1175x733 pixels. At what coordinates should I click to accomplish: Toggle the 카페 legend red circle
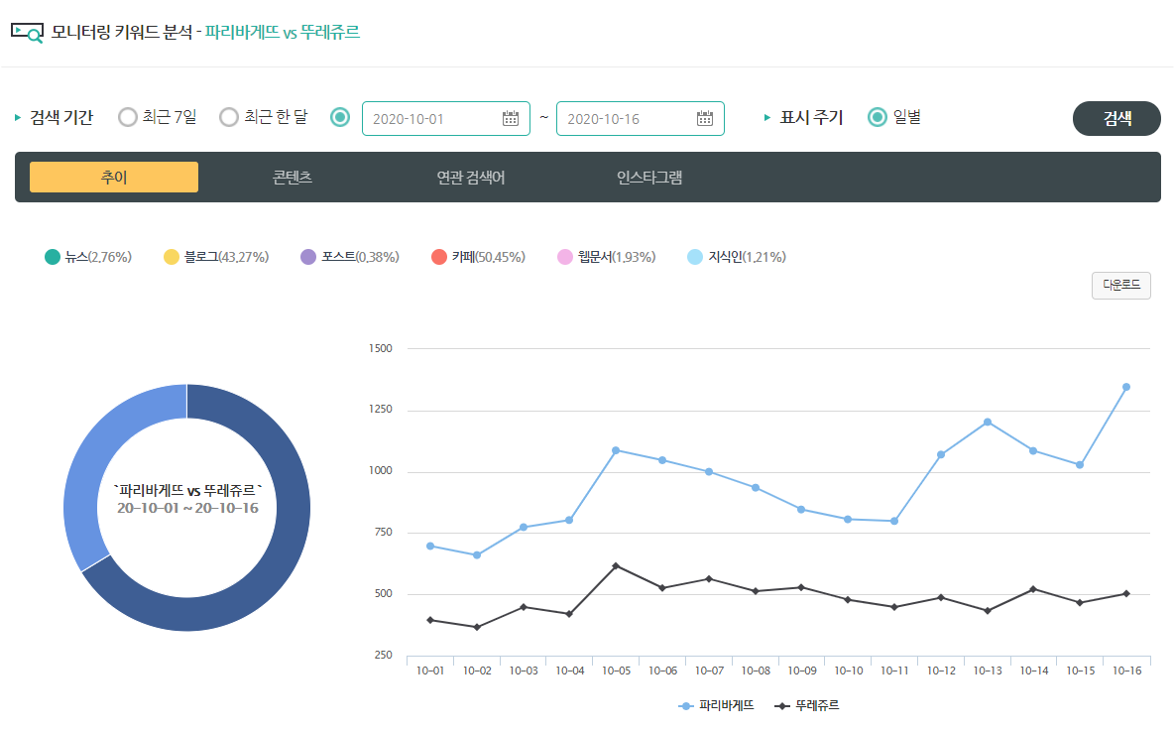coord(439,257)
